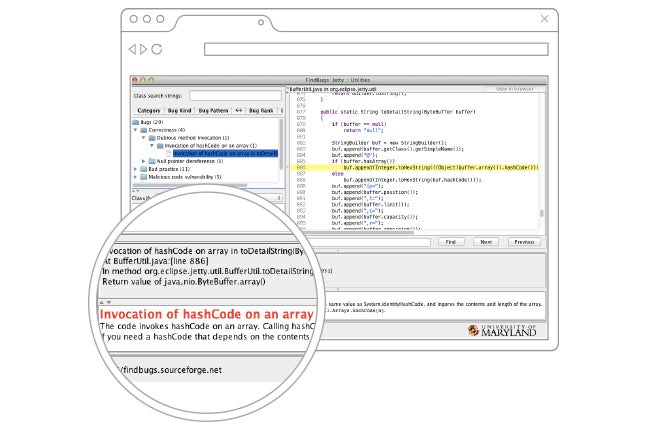Click the Bad practice folder icon
This screenshot has width=650, height=429.
144,169
